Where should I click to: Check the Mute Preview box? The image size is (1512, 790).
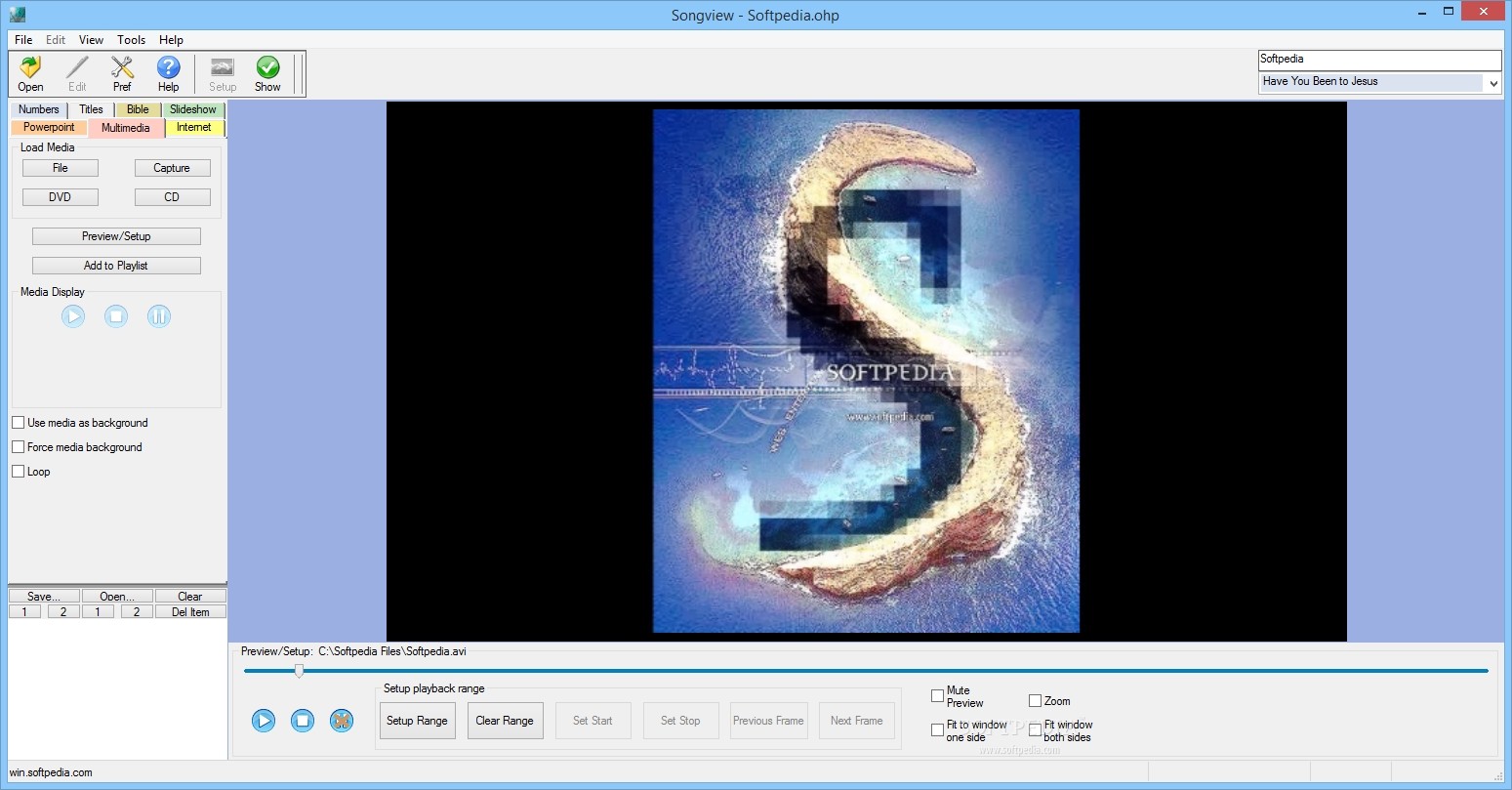[937, 696]
